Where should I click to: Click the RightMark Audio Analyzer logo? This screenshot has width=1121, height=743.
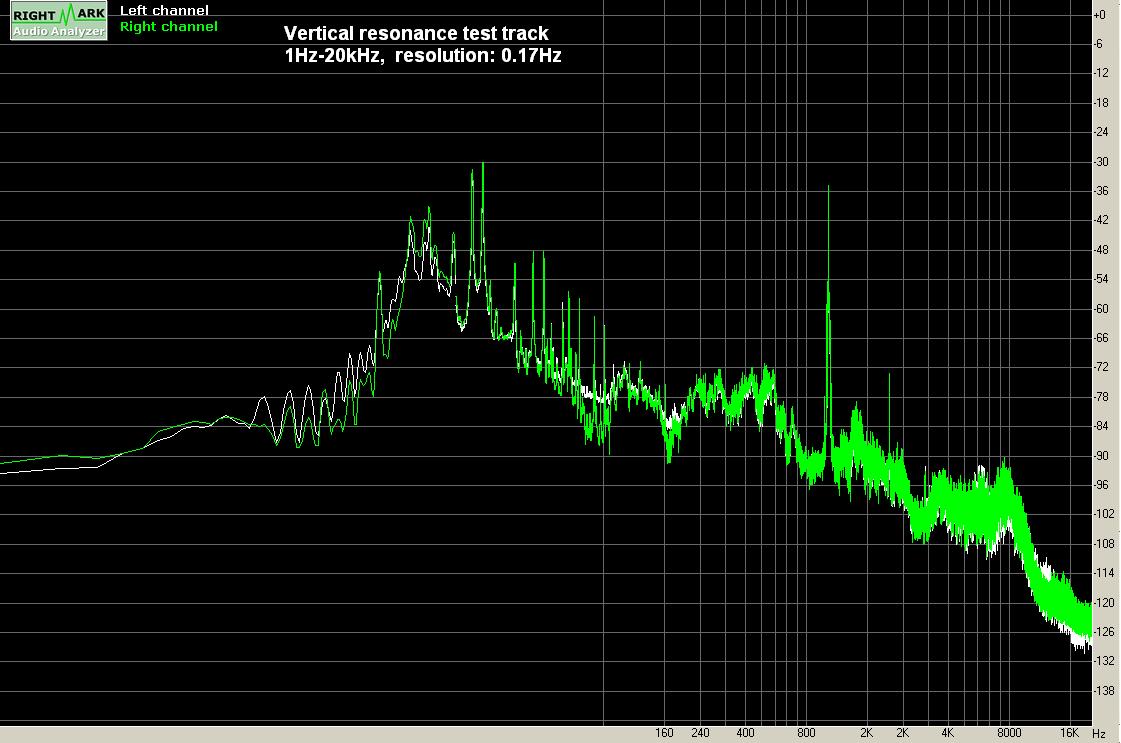(x=59, y=21)
